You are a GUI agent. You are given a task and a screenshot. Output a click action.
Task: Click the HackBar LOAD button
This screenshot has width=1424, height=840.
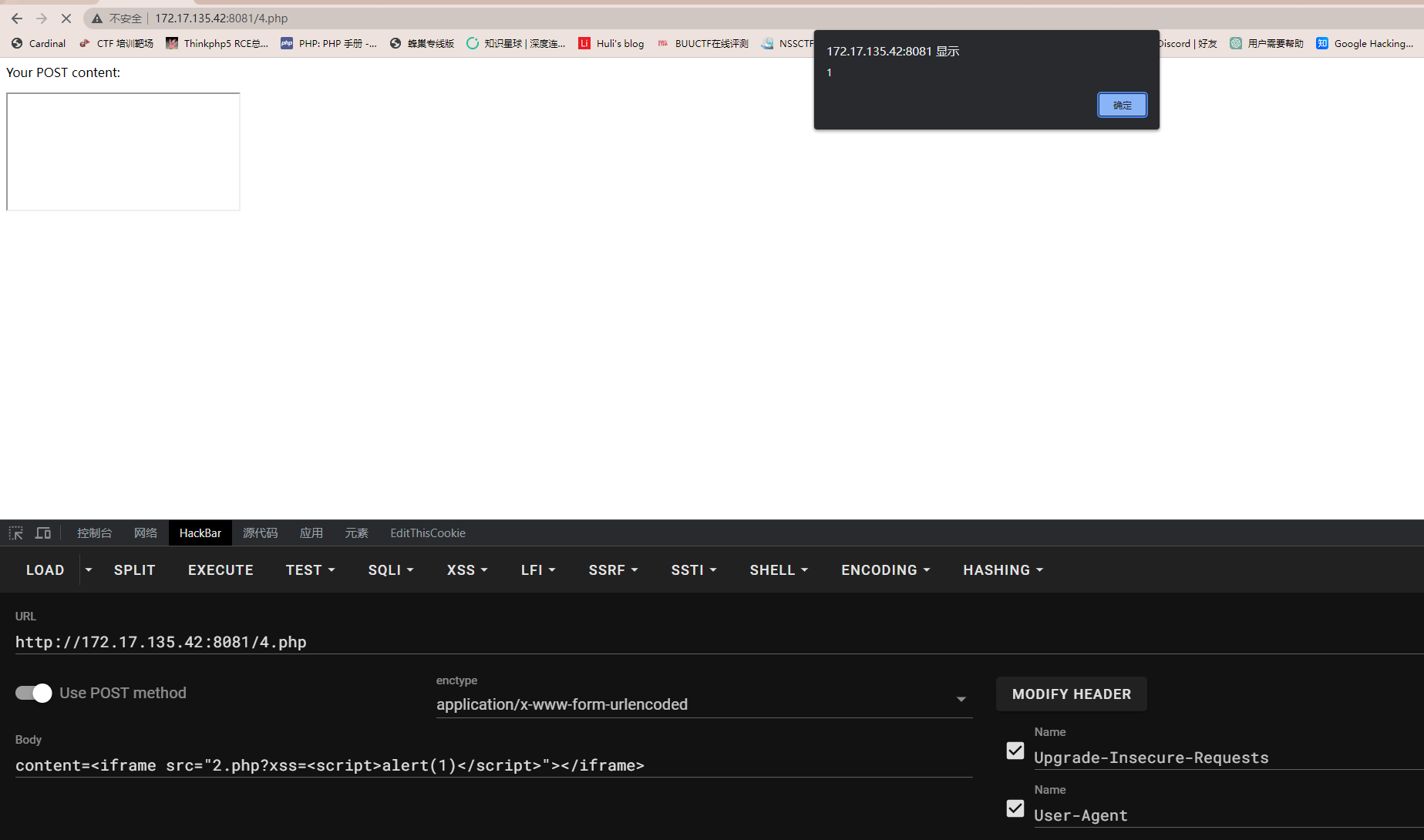45,570
